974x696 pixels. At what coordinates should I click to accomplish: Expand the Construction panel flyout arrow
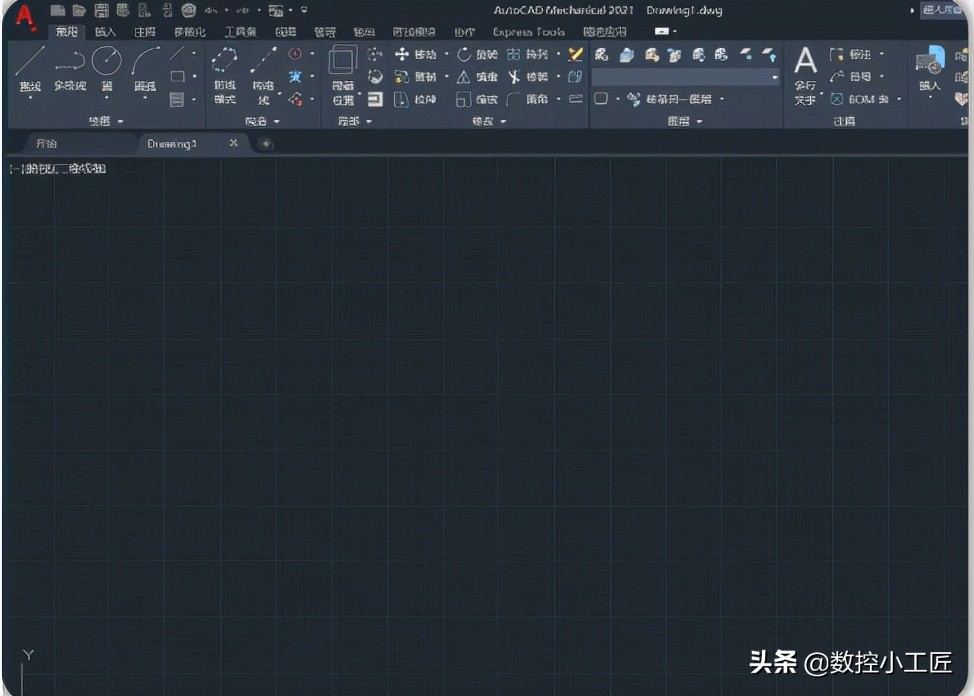pos(276,122)
